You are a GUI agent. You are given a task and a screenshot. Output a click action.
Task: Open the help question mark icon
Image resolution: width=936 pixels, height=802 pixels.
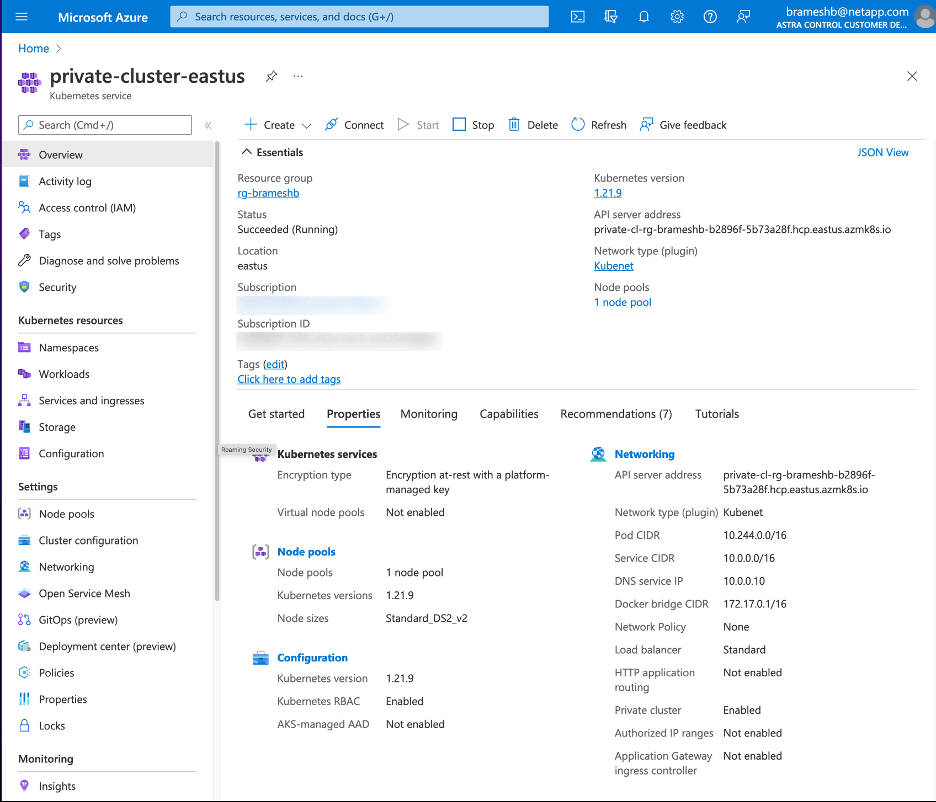(x=710, y=16)
